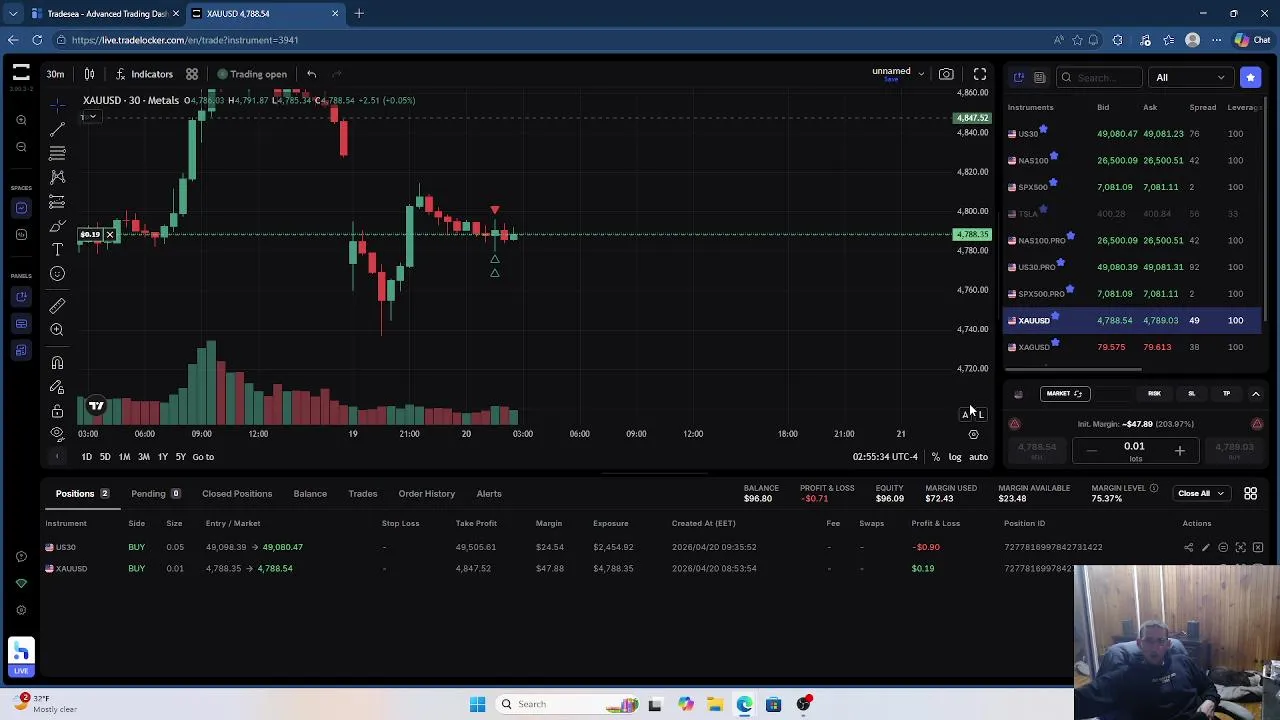Undo the last chart action
This screenshot has width=1280, height=720.
pyautogui.click(x=311, y=74)
